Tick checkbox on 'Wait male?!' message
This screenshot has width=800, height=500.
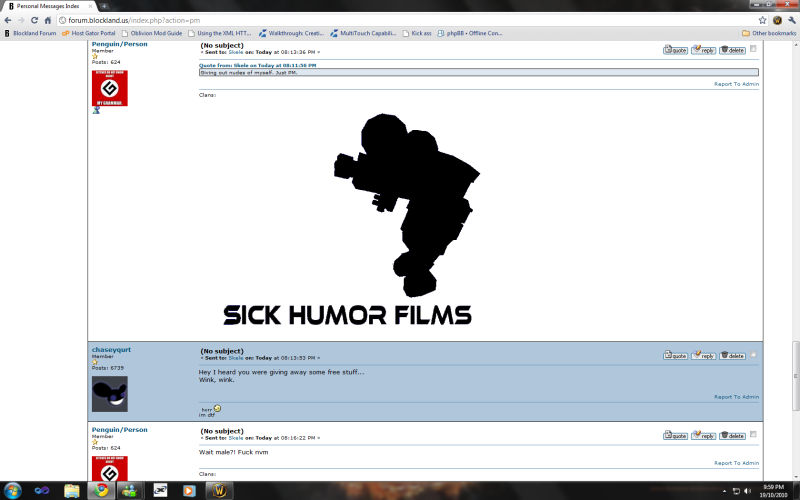point(753,434)
